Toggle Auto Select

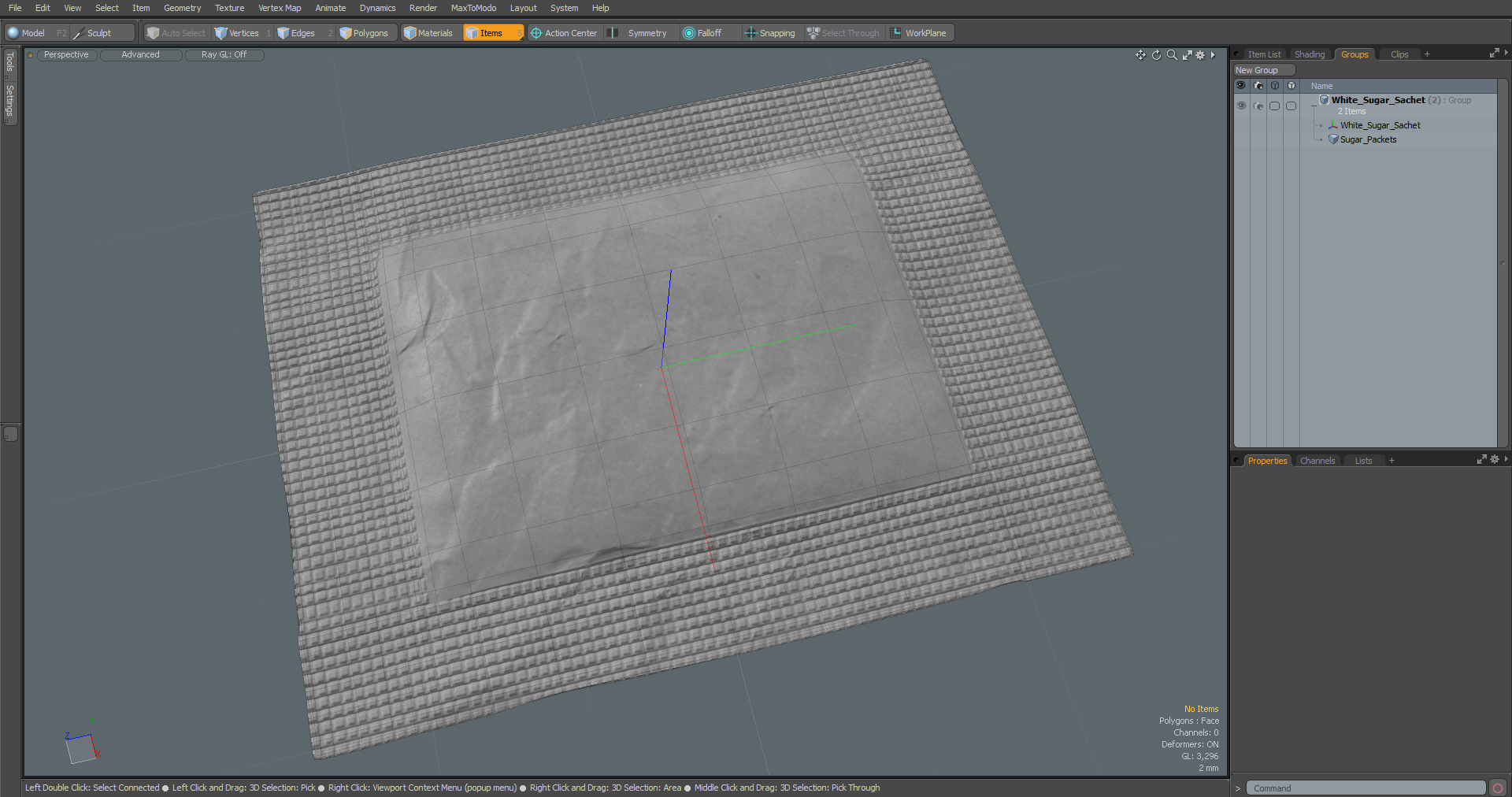click(x=176, y=33)
